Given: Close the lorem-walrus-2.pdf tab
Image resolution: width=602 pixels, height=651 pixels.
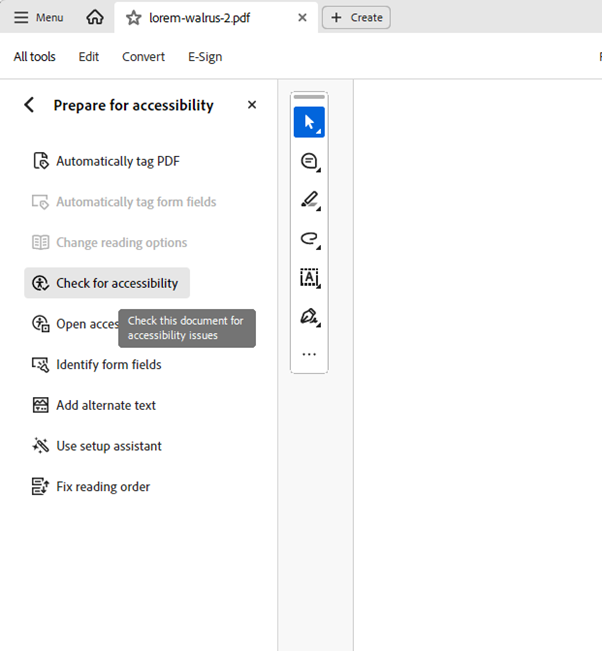Looking at the screenshot, I should [x=302, y=18].
